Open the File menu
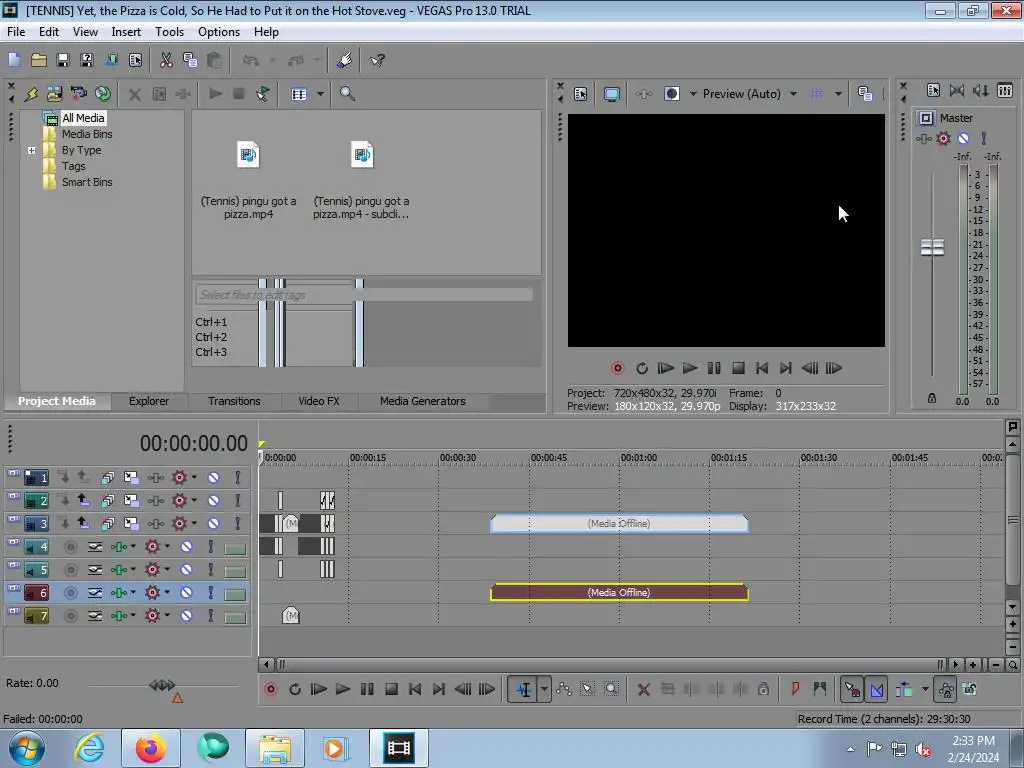This screenshot has width=1024, height=768. click(16, 31)
